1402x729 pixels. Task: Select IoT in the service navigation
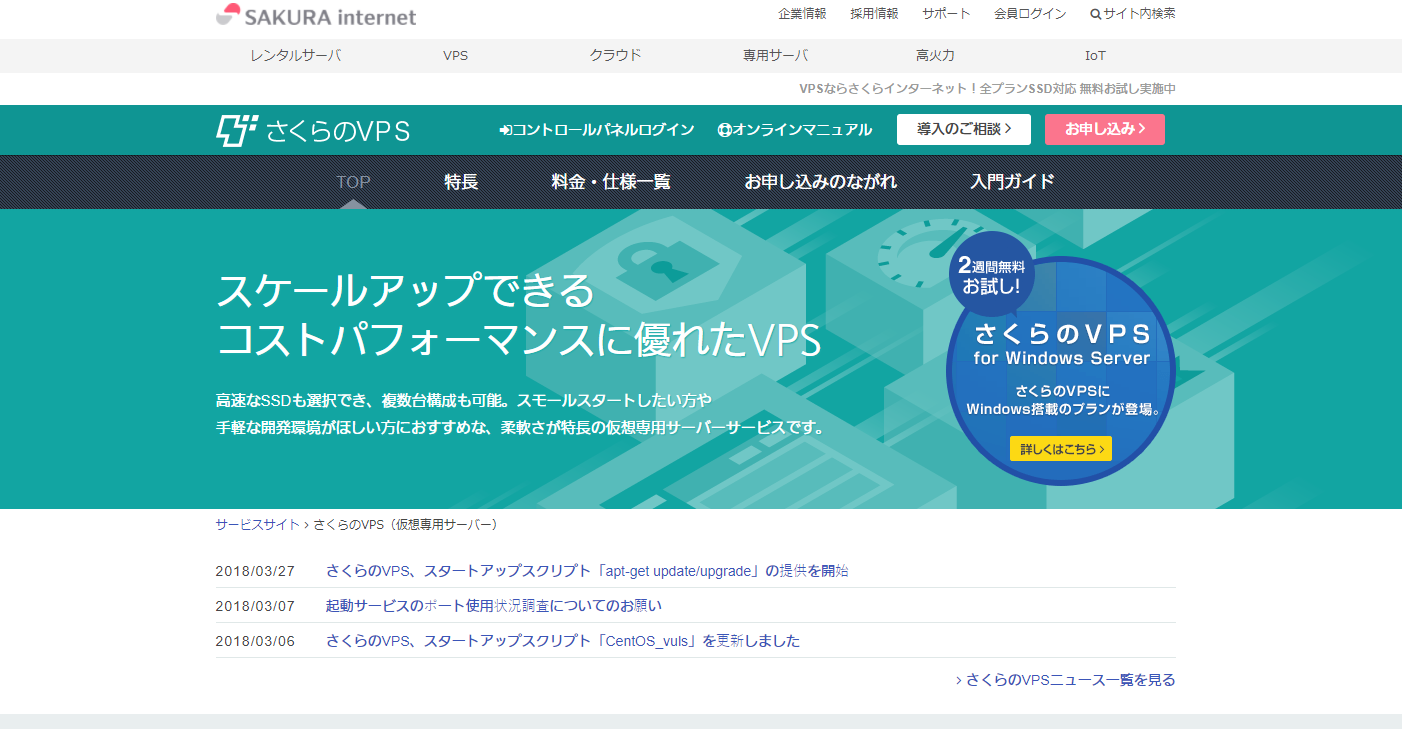[1096, 56]
